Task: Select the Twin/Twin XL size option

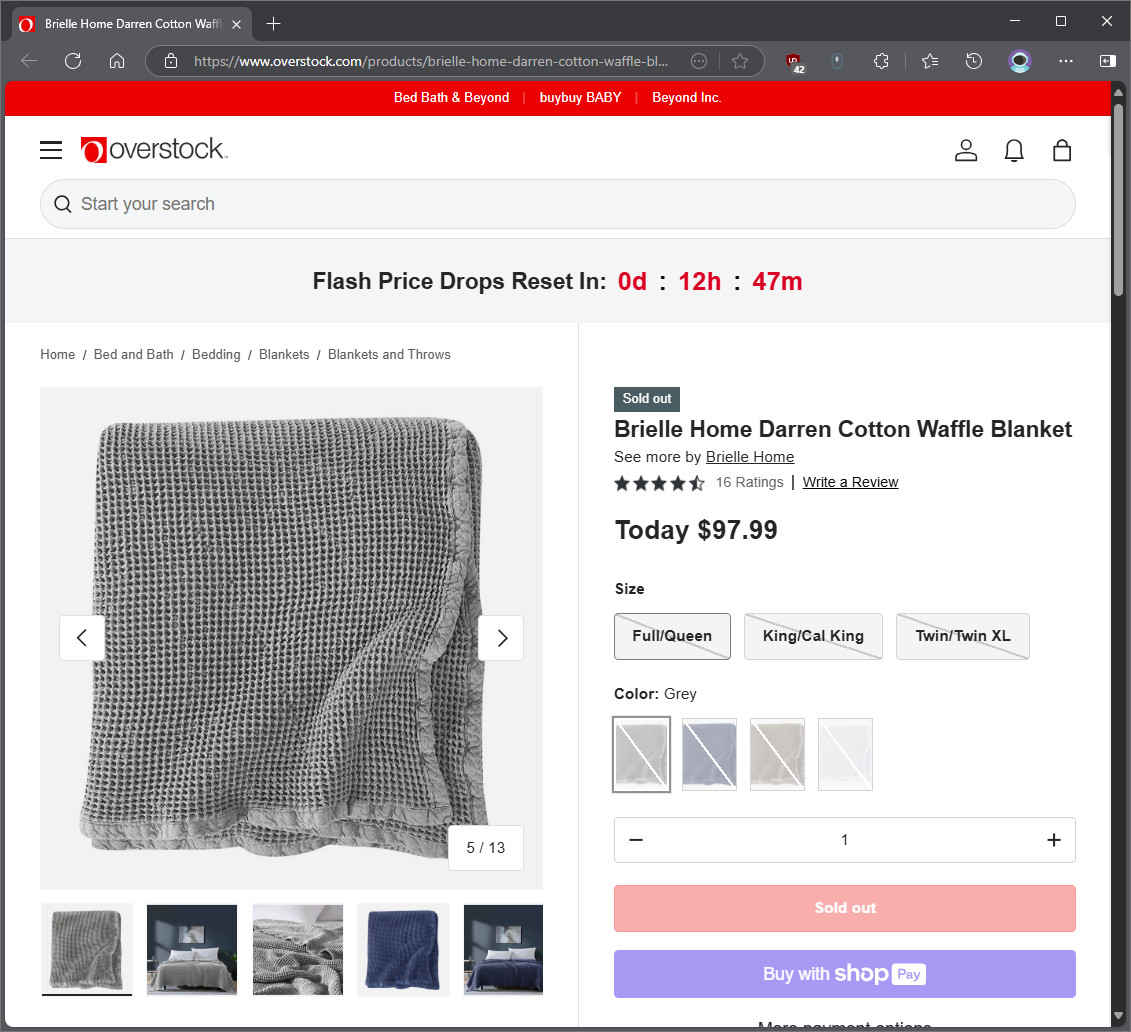Action: (963, 636)
